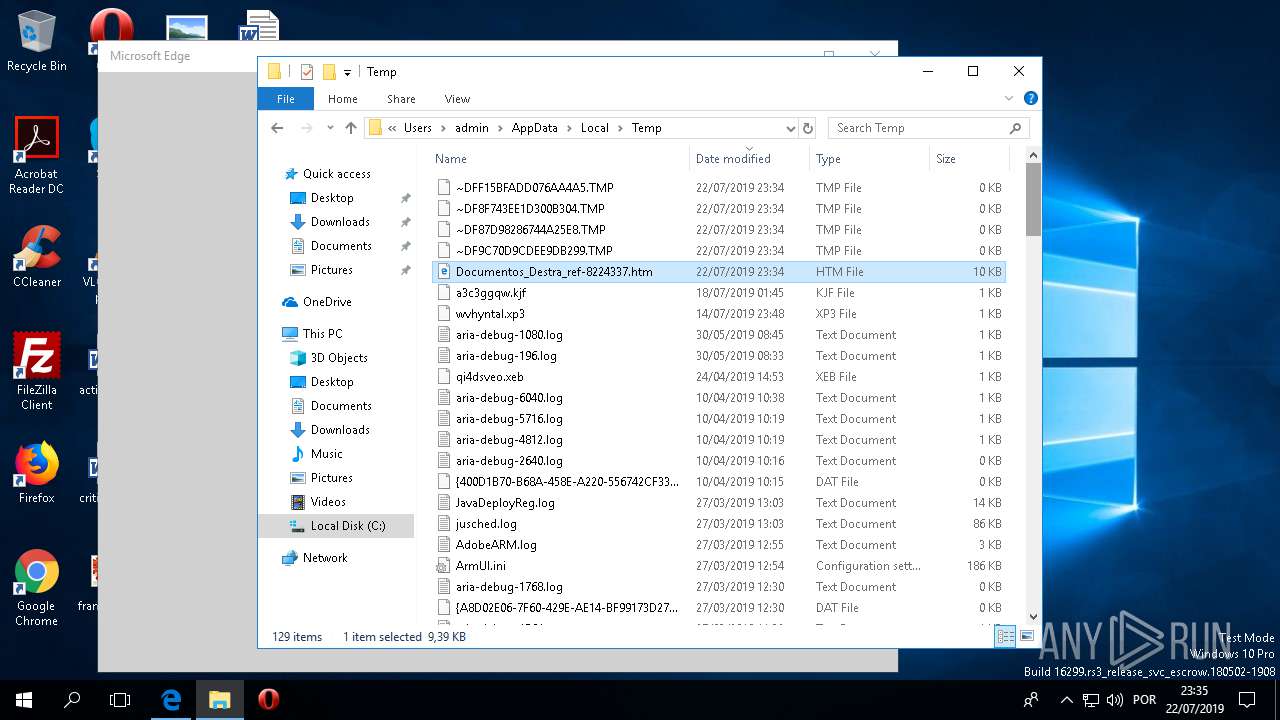This screenshot has width=1280, height=720.
Task: Go up one folder level
Action: pos(351,128)
